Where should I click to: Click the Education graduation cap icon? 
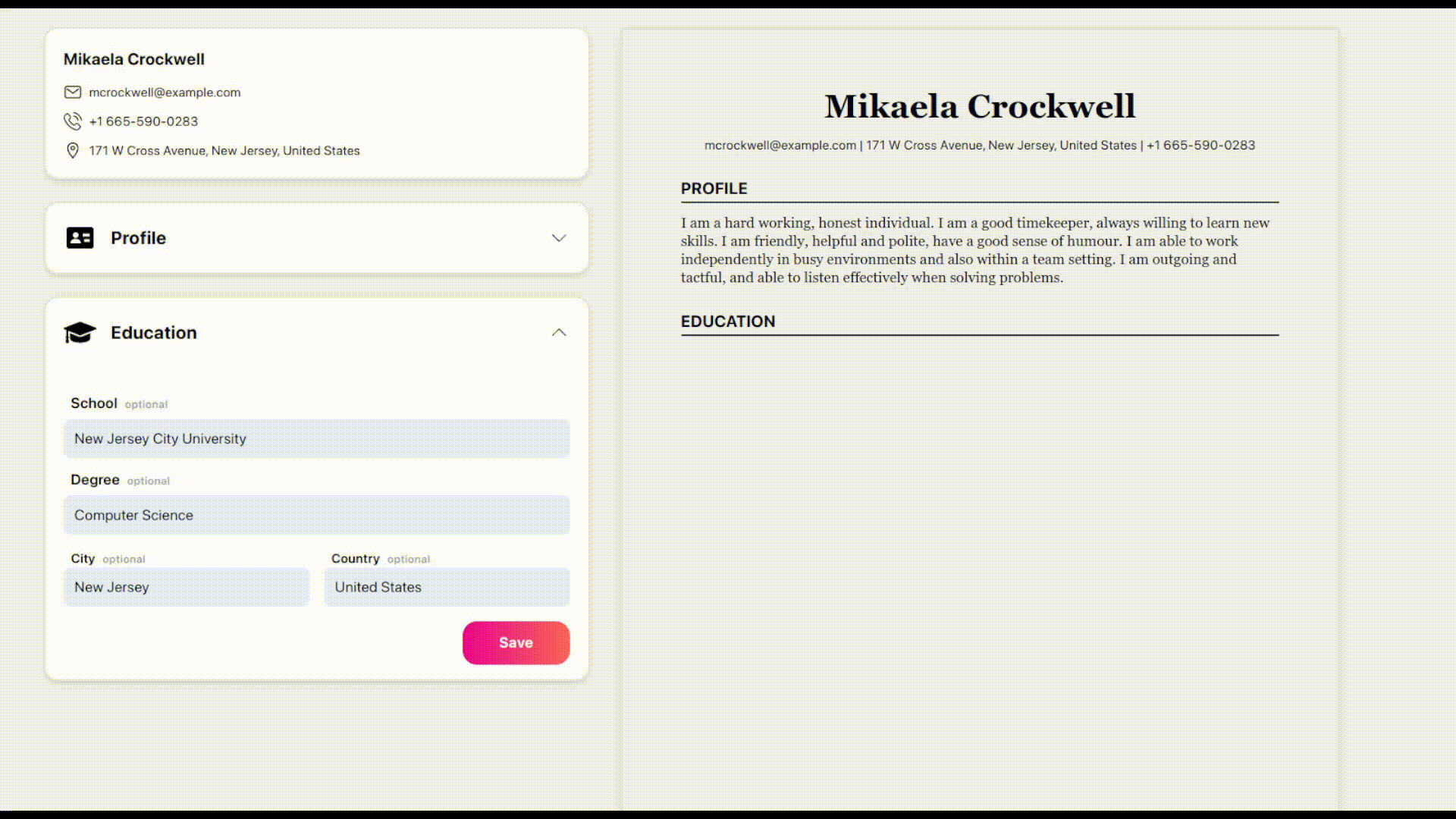click(79, 332)
